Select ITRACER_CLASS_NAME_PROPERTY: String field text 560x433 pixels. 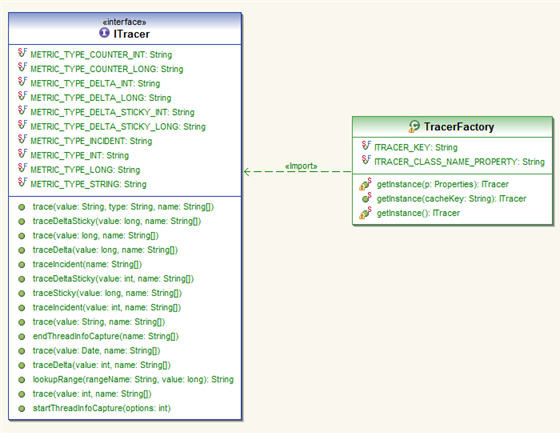pos(459,162)
